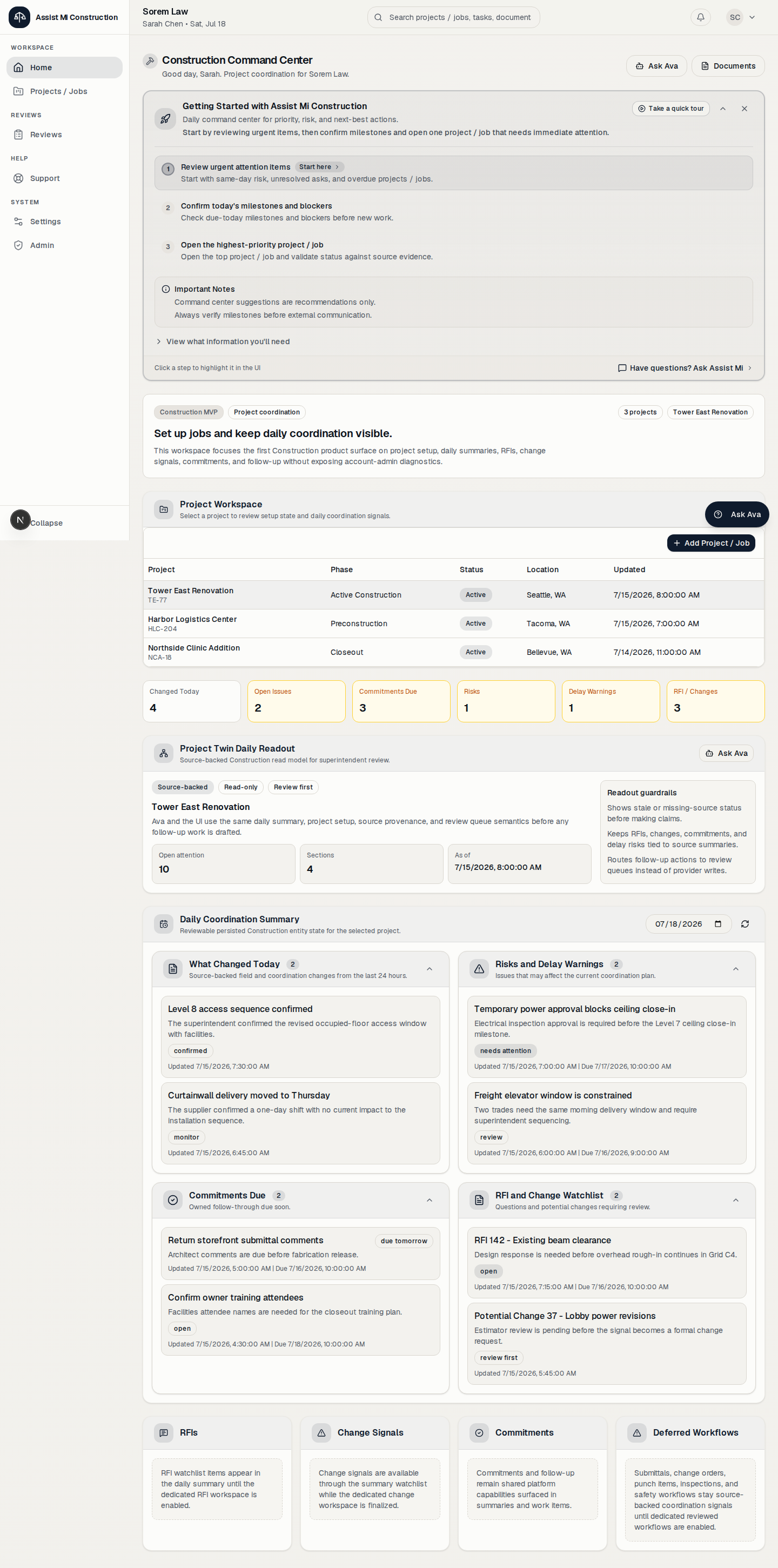
Task: Open the notifications bell
Action: [x=700, y=17]
